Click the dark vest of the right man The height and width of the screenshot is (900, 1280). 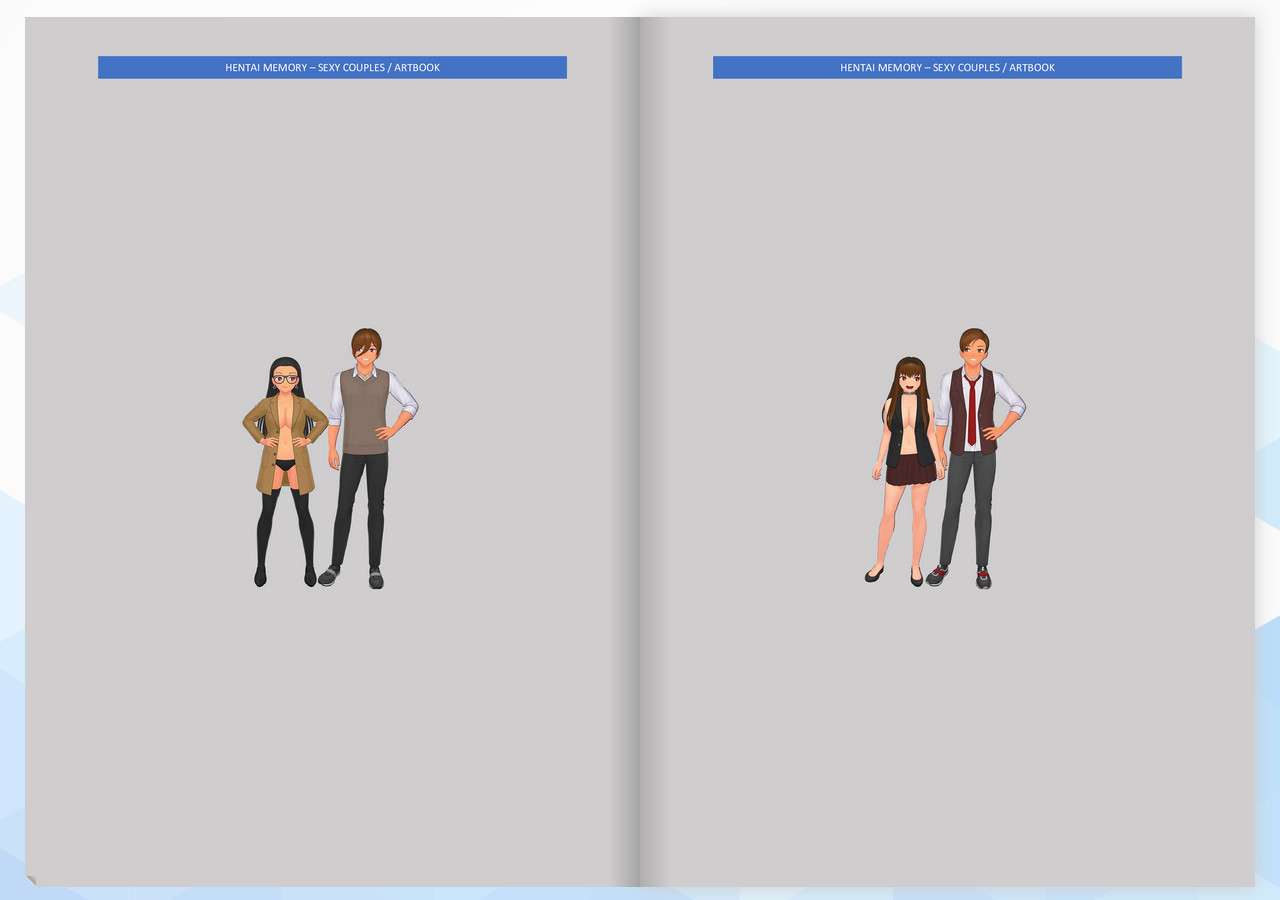click(986, 412)
